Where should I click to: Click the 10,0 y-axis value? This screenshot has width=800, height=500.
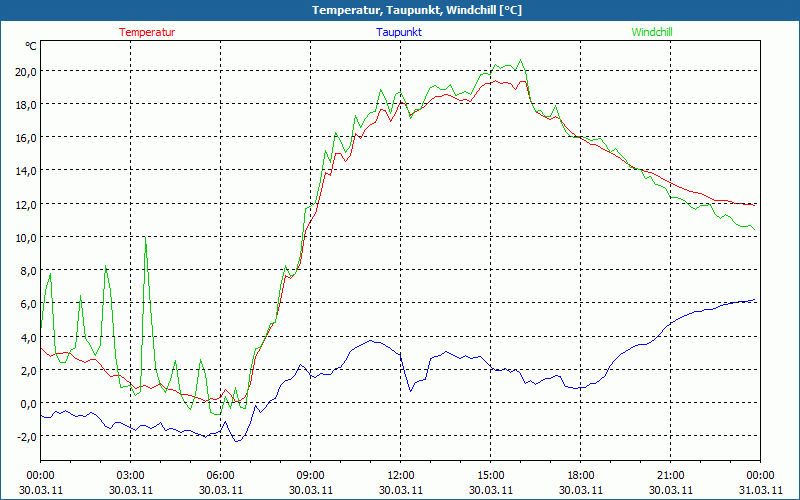pos(26,238)
